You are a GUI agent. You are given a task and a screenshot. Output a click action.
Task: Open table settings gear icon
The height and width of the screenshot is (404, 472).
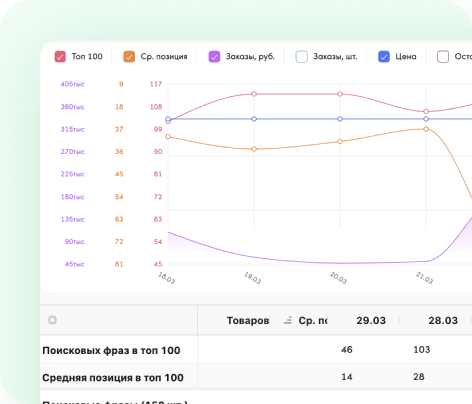(52, 320)
